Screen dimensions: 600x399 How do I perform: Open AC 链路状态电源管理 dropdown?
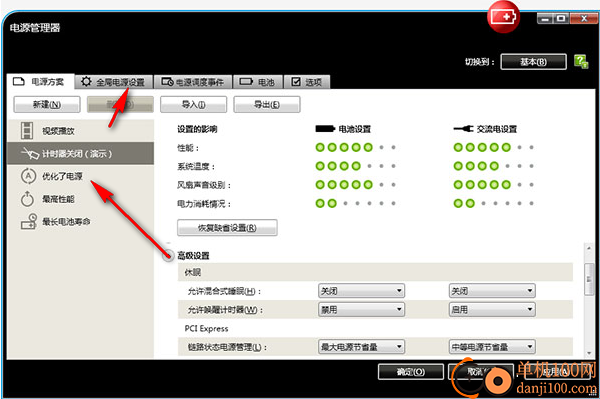492,347
